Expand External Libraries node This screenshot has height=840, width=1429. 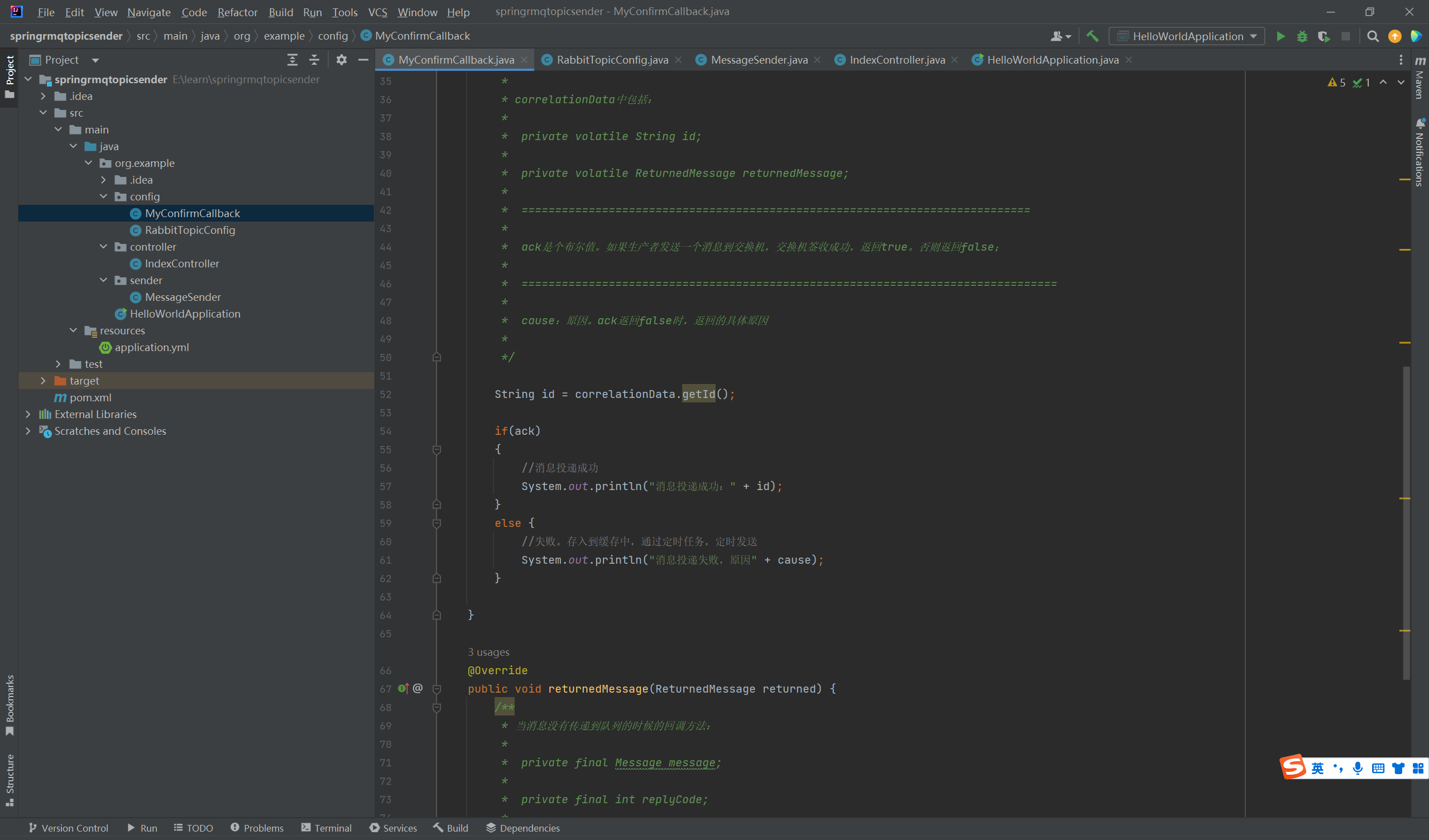point(28,414)
